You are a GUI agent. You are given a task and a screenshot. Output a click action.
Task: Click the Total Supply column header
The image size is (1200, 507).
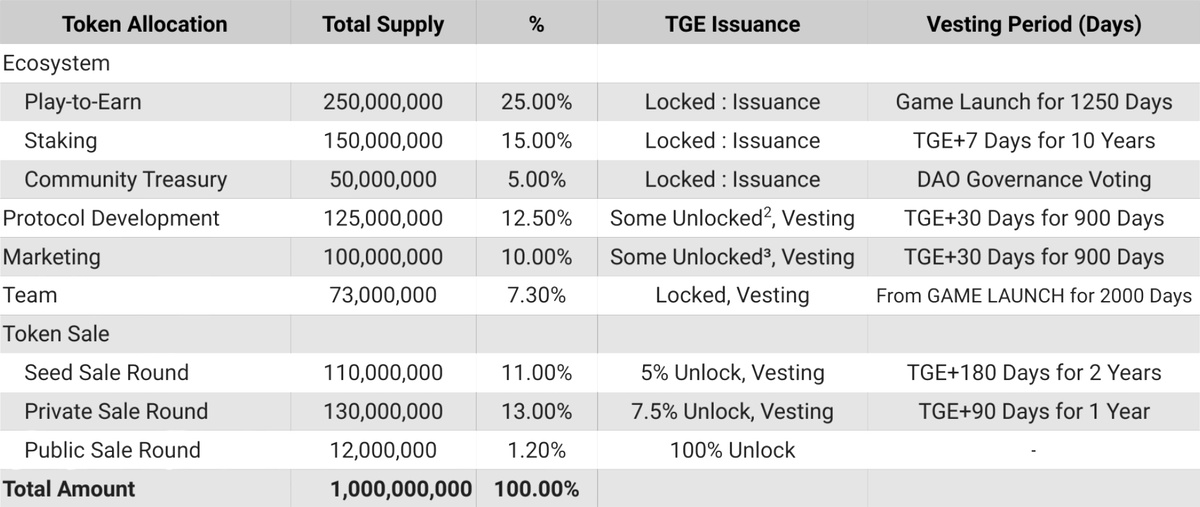coord(383,25)
